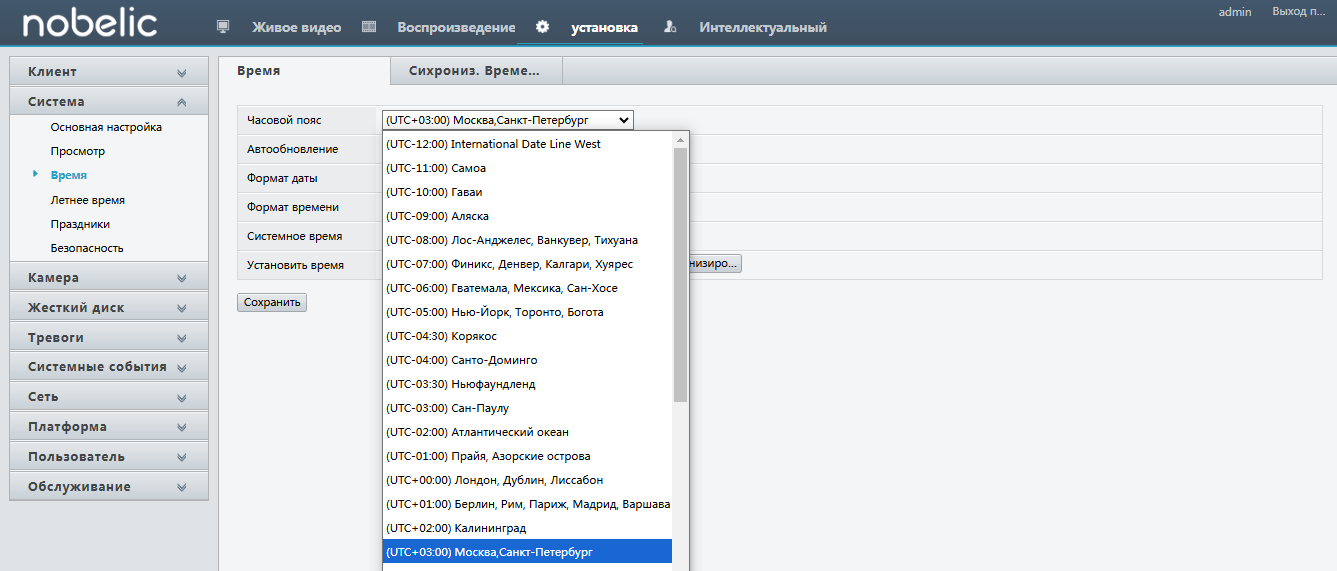Screen dimensions: 1337x571
Task: Click the setup gear icon
Action: 542,27
